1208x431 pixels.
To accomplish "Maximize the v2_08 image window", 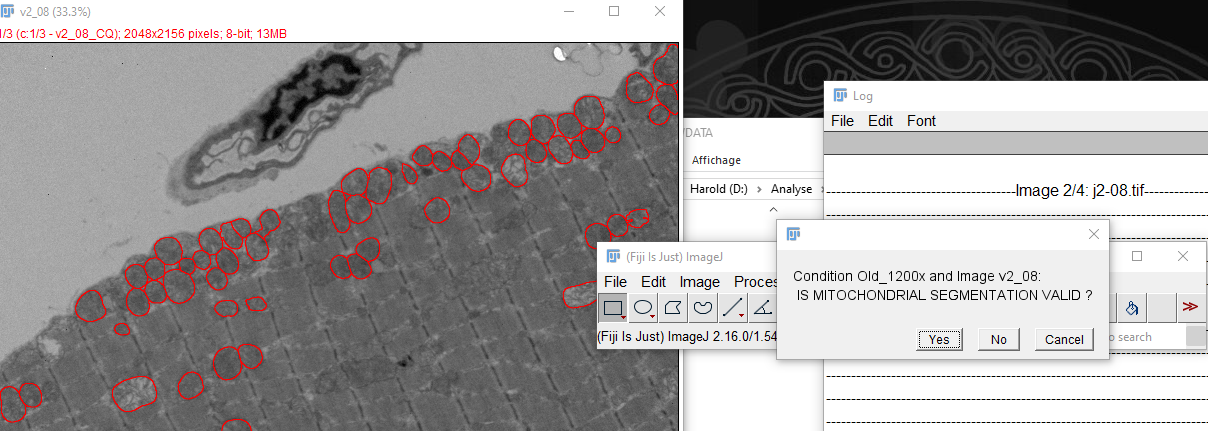I will [x=614, y=11].
